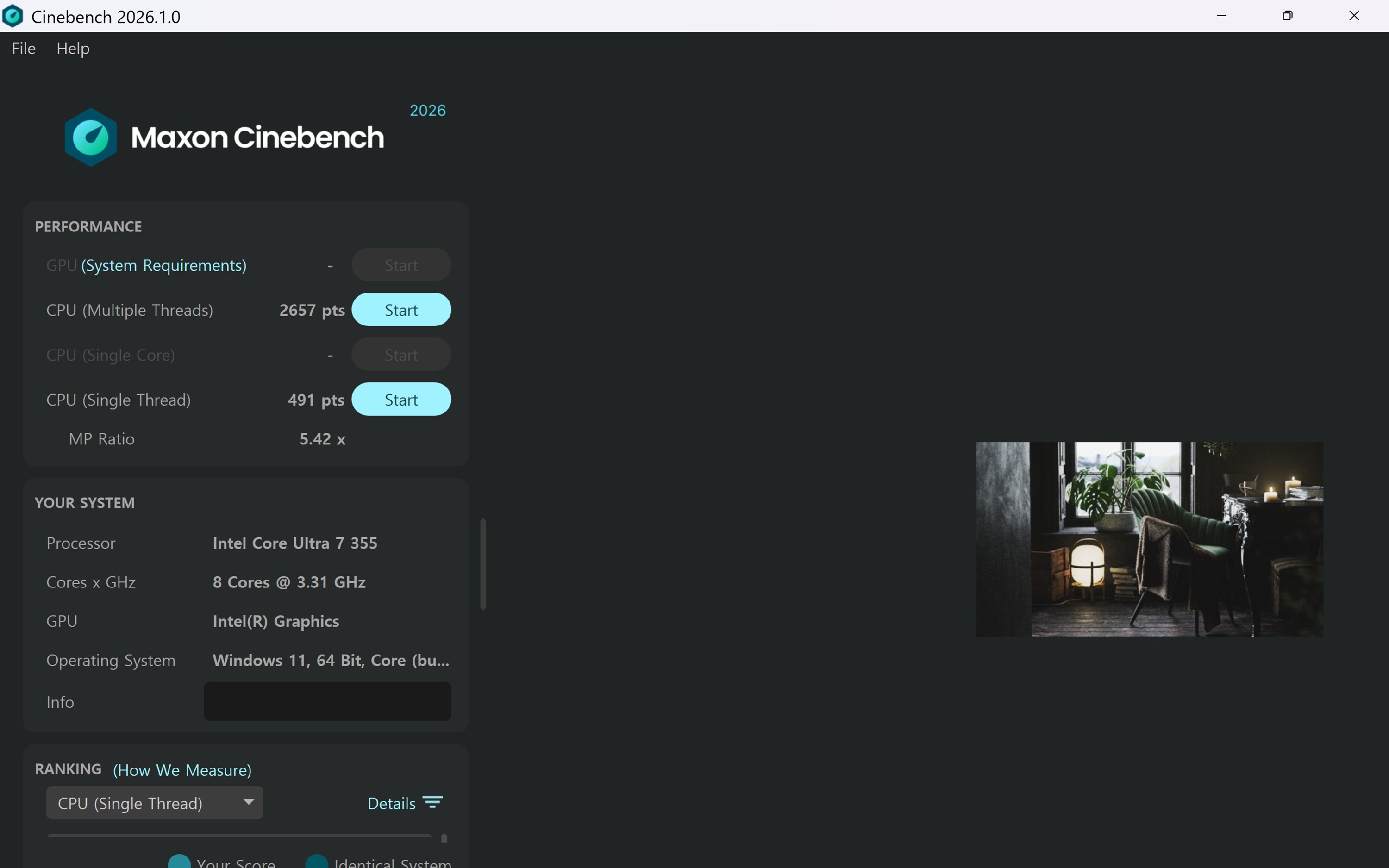
Task: Click the Intel Core Ultra 7 355 processor name
Action: (x=295, y=543)
